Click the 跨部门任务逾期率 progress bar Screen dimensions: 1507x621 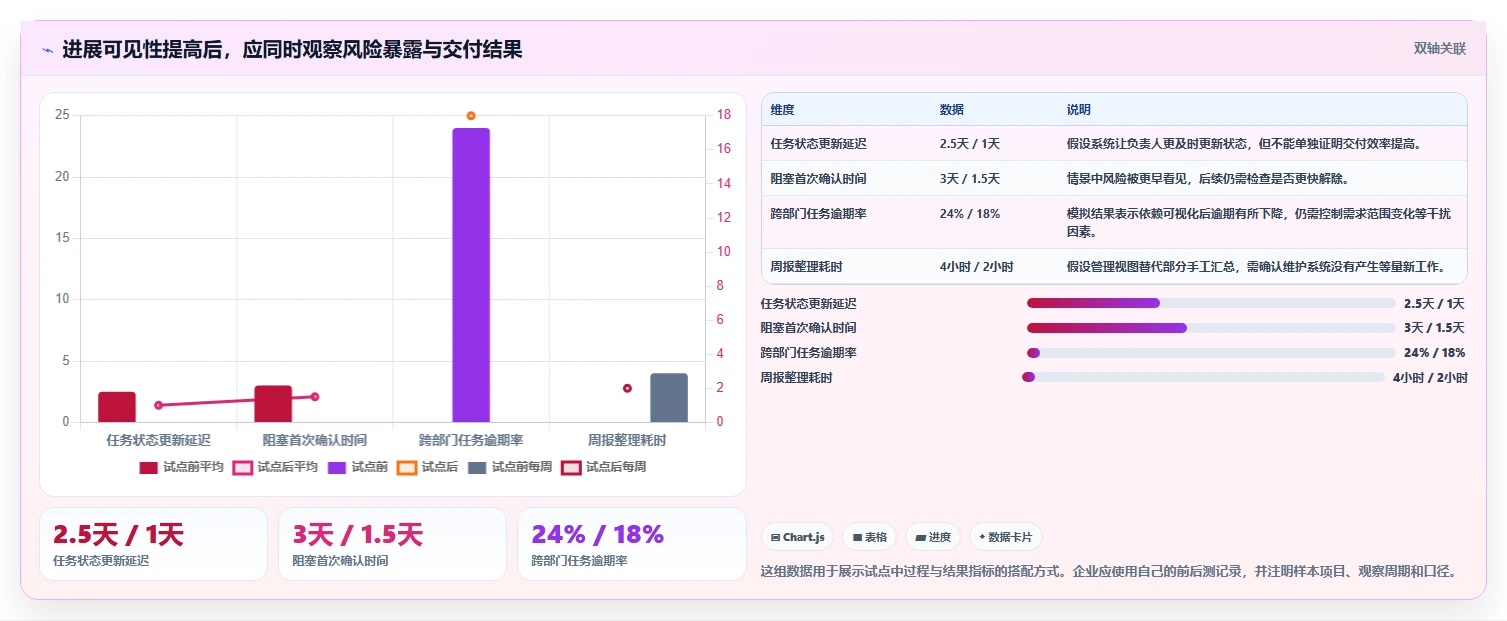1211,353
